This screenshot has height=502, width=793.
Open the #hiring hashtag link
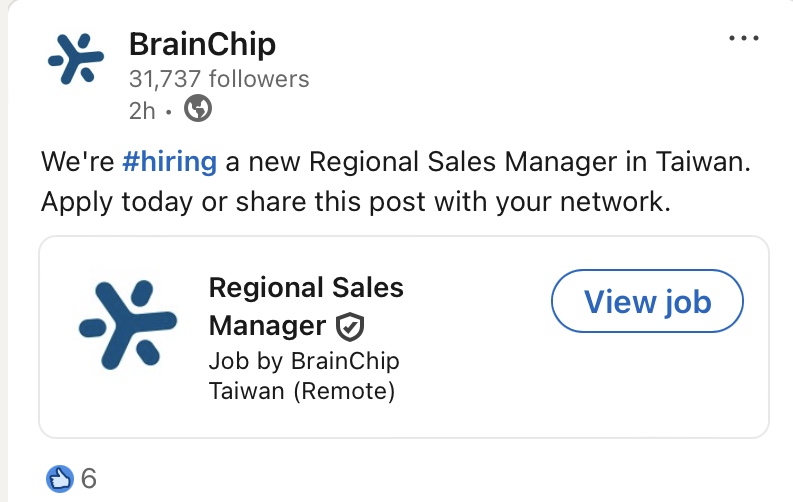click(x=169, y=161)
